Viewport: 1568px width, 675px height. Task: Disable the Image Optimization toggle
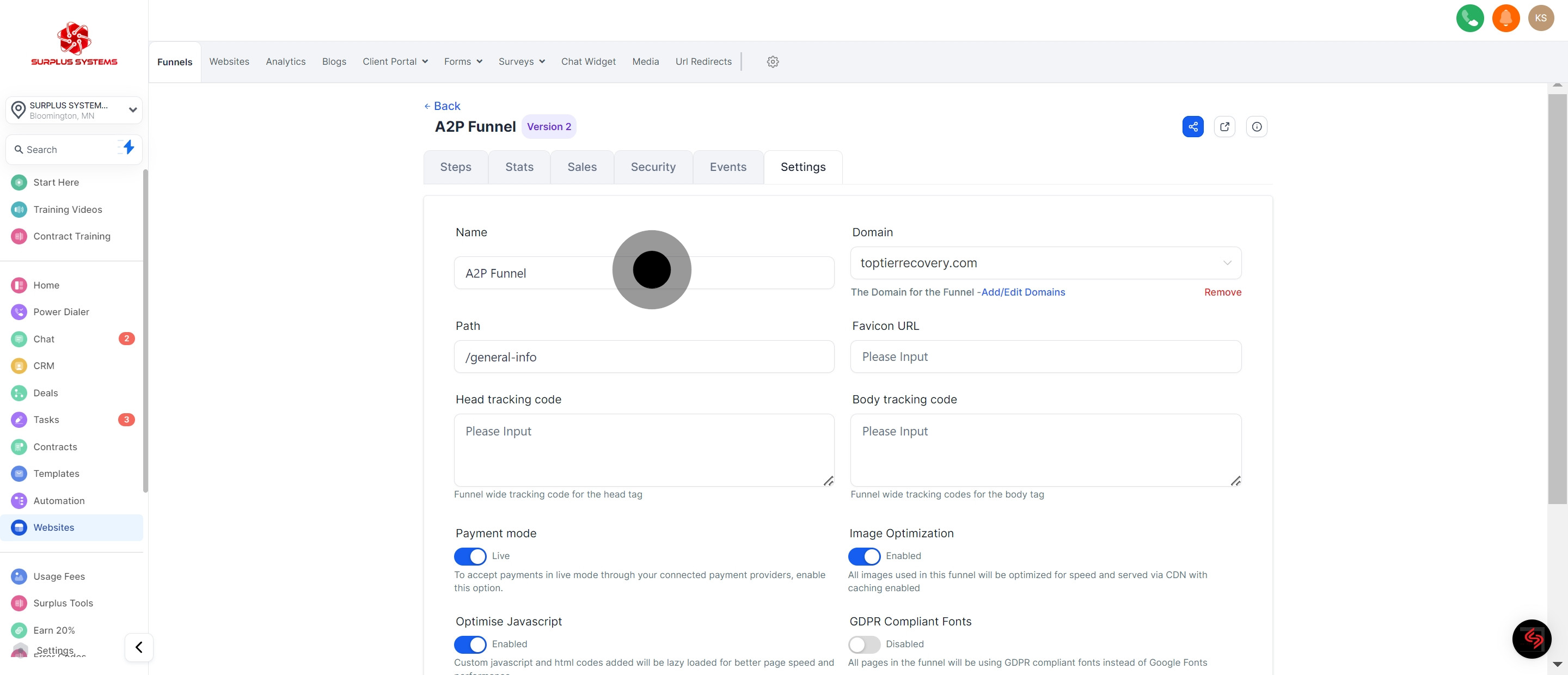[x=863, y=556]
